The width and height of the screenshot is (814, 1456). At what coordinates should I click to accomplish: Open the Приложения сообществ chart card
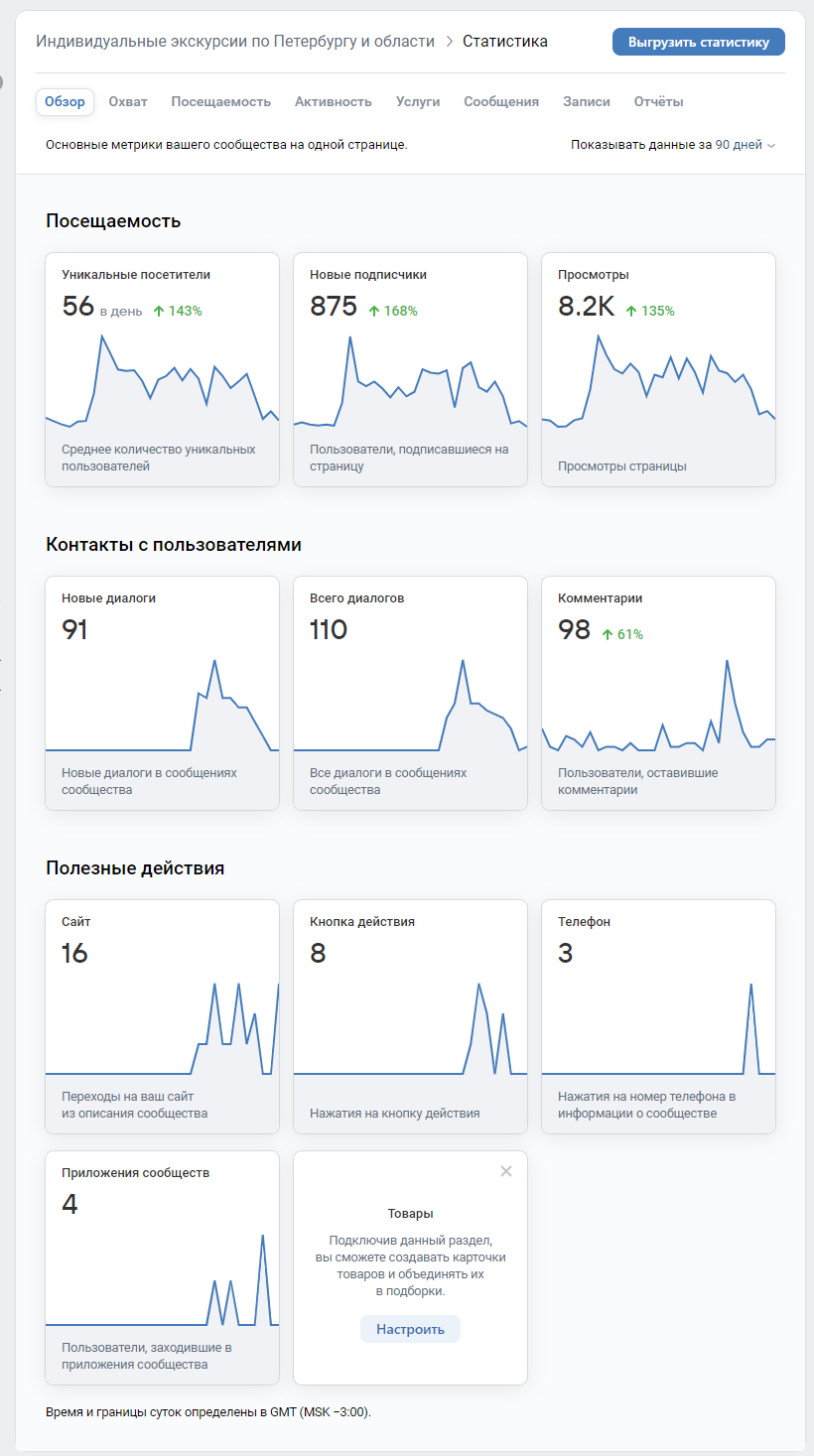tap(162, 1267)
